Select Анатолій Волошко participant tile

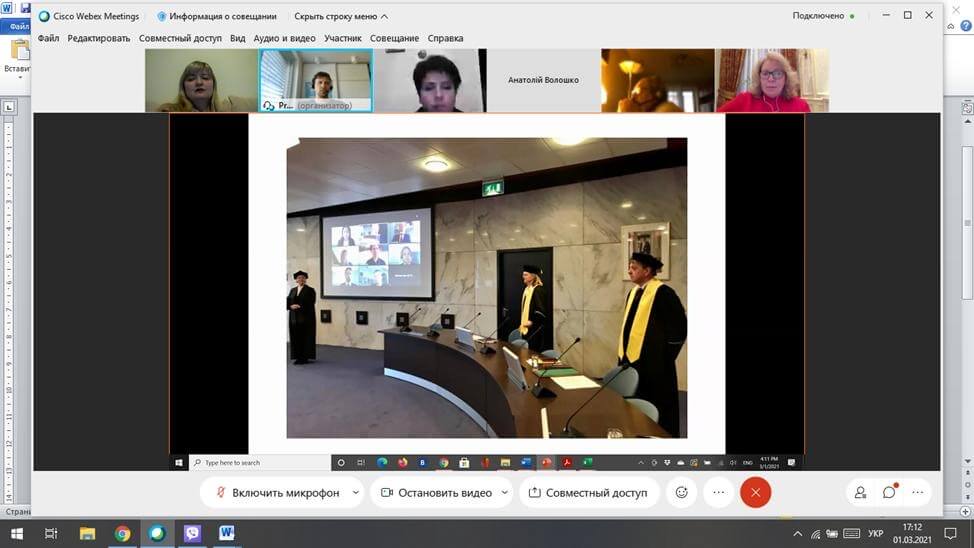click(x=543, y=80)
